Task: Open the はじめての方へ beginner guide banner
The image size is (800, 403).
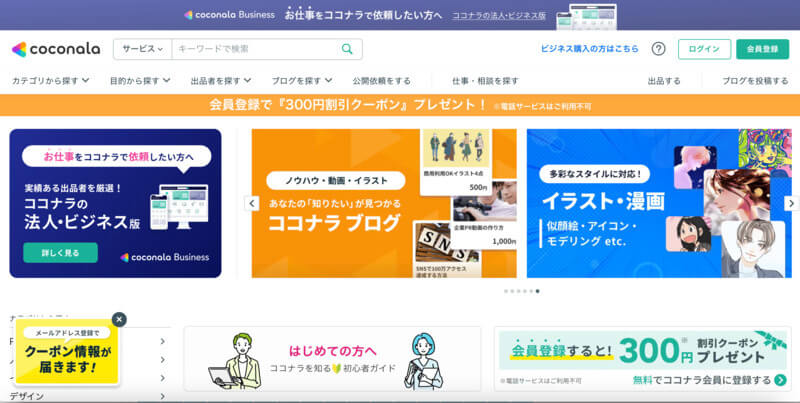Action: point(332,359)
